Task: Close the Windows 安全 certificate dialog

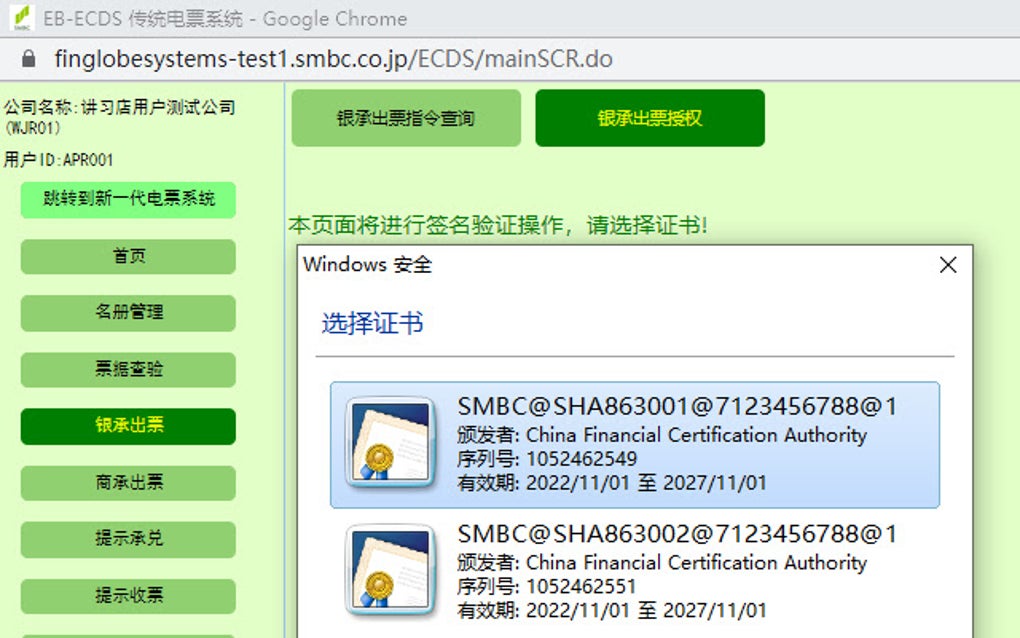Action: coord(947,265)
